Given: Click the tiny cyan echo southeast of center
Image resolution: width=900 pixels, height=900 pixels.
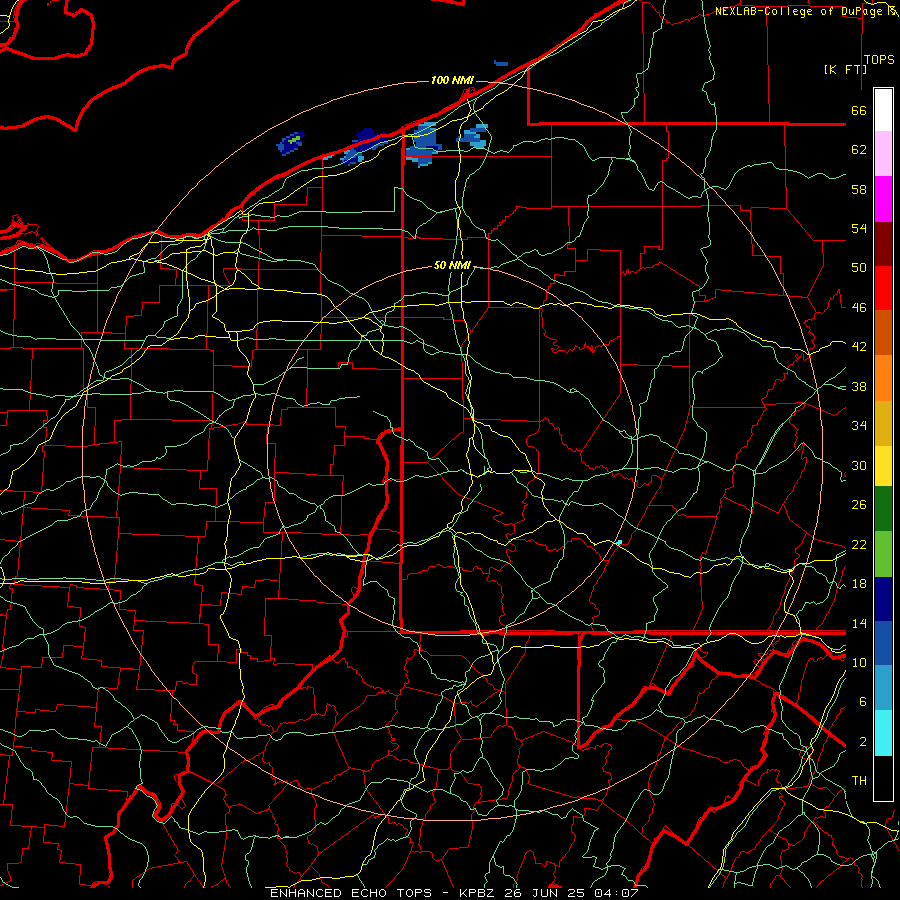Looking at the screenshot, I should (619, 542).
